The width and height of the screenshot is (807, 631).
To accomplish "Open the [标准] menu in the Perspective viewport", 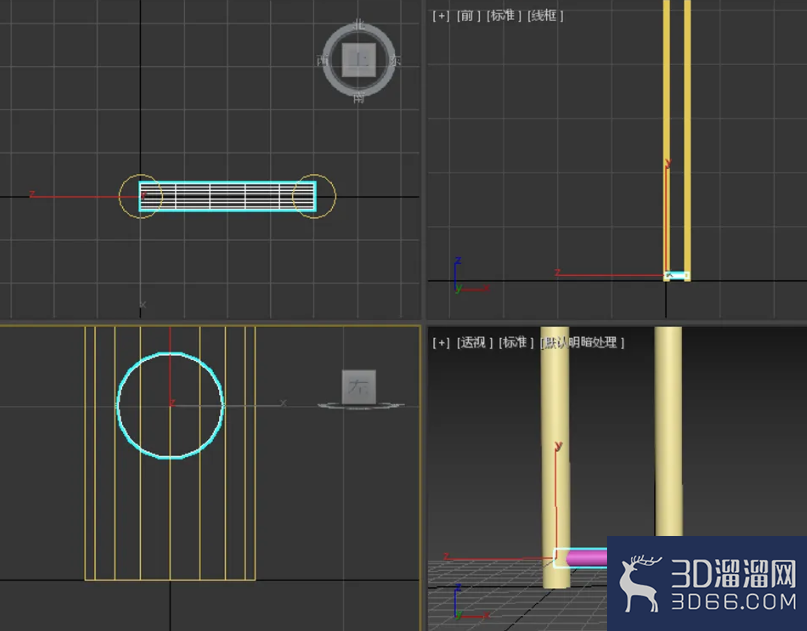I will pyautogui.click(x=516, y=343).
